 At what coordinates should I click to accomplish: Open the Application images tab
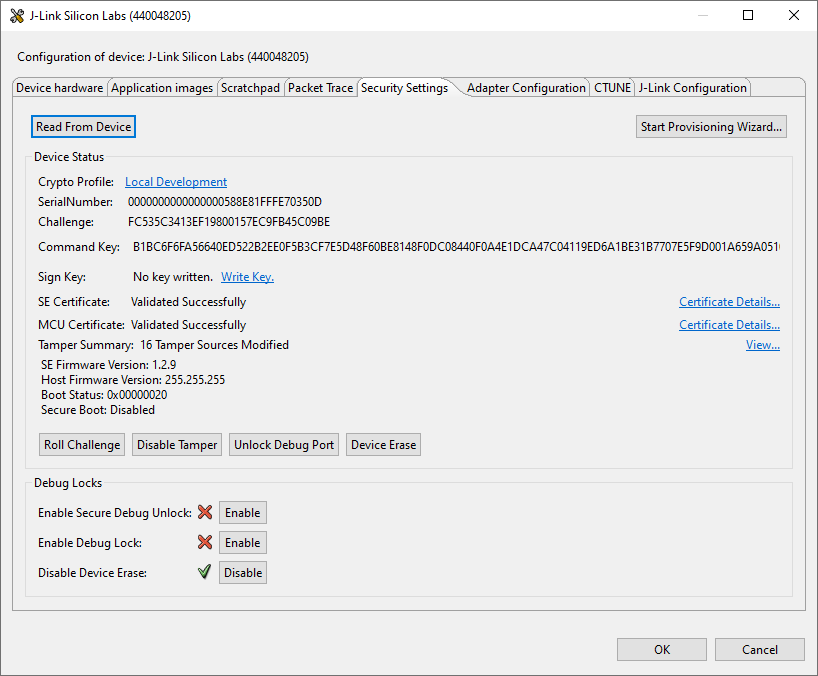(x=162, y=87)
